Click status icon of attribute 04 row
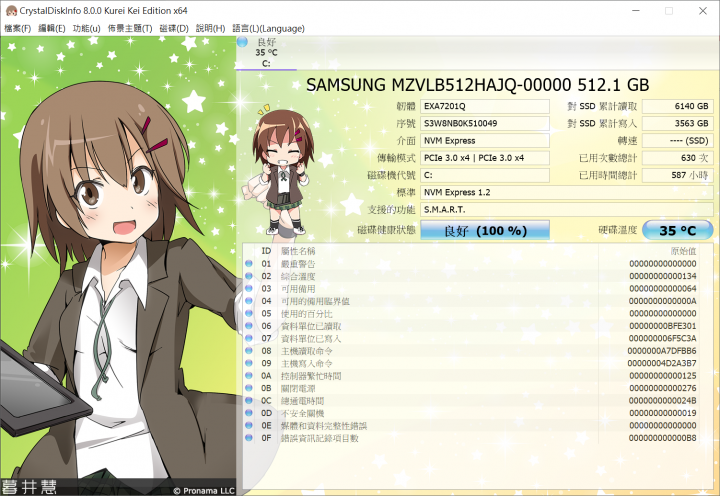The width and height of the screenshot is (720, 496). pos(249,301)
